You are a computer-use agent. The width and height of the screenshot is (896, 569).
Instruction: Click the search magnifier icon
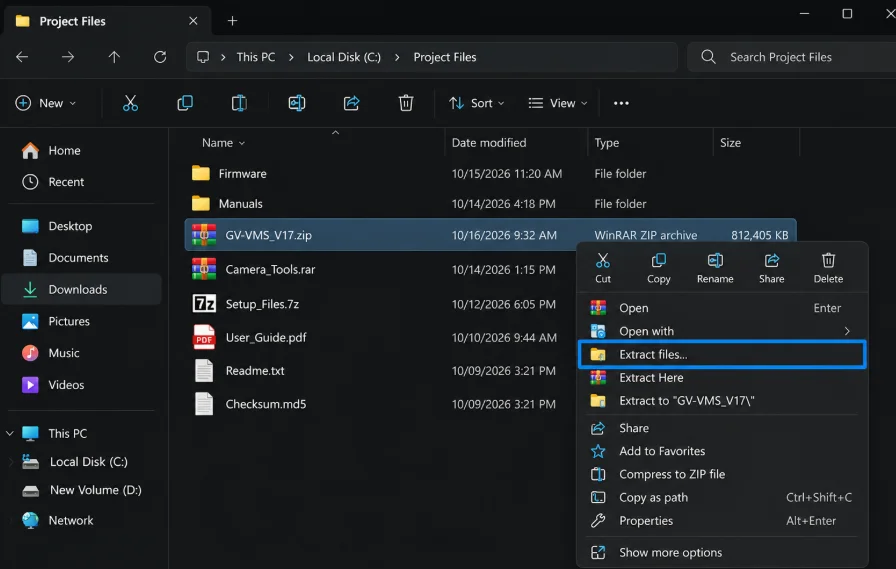708,57
